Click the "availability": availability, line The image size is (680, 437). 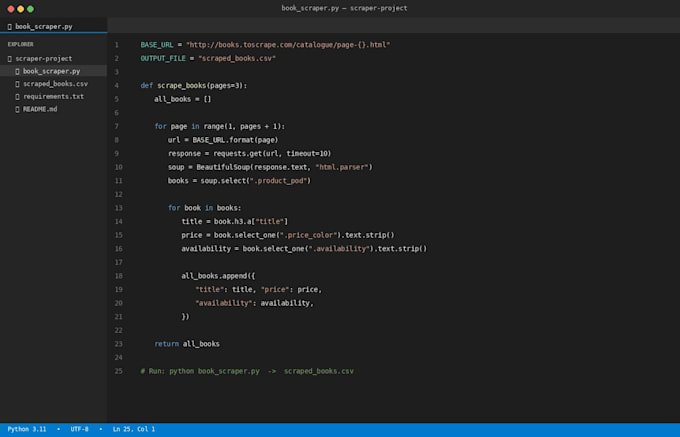click(x=254, y=303)
